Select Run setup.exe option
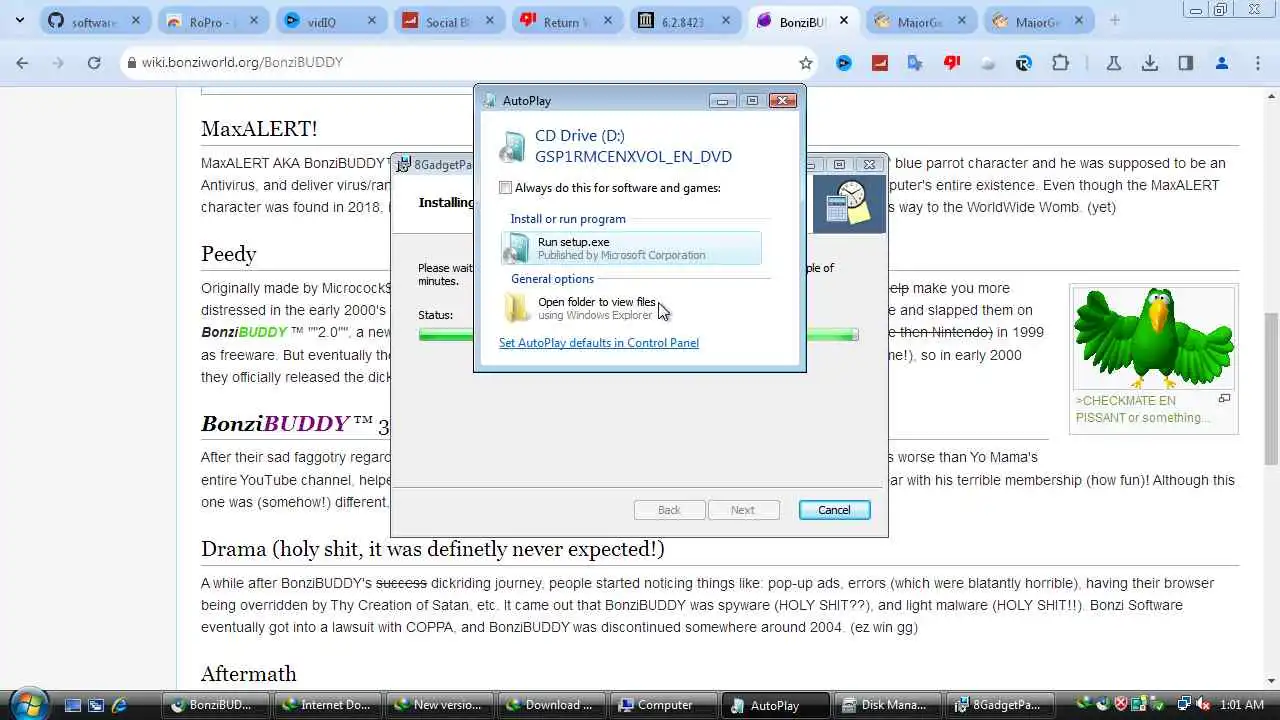The image size is (1280, 720). [631, 248]
